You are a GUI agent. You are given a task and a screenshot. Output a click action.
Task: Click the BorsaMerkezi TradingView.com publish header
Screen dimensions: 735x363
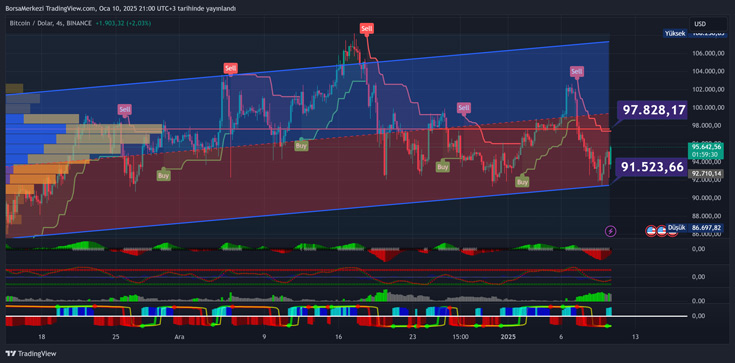tap(120, 8)
